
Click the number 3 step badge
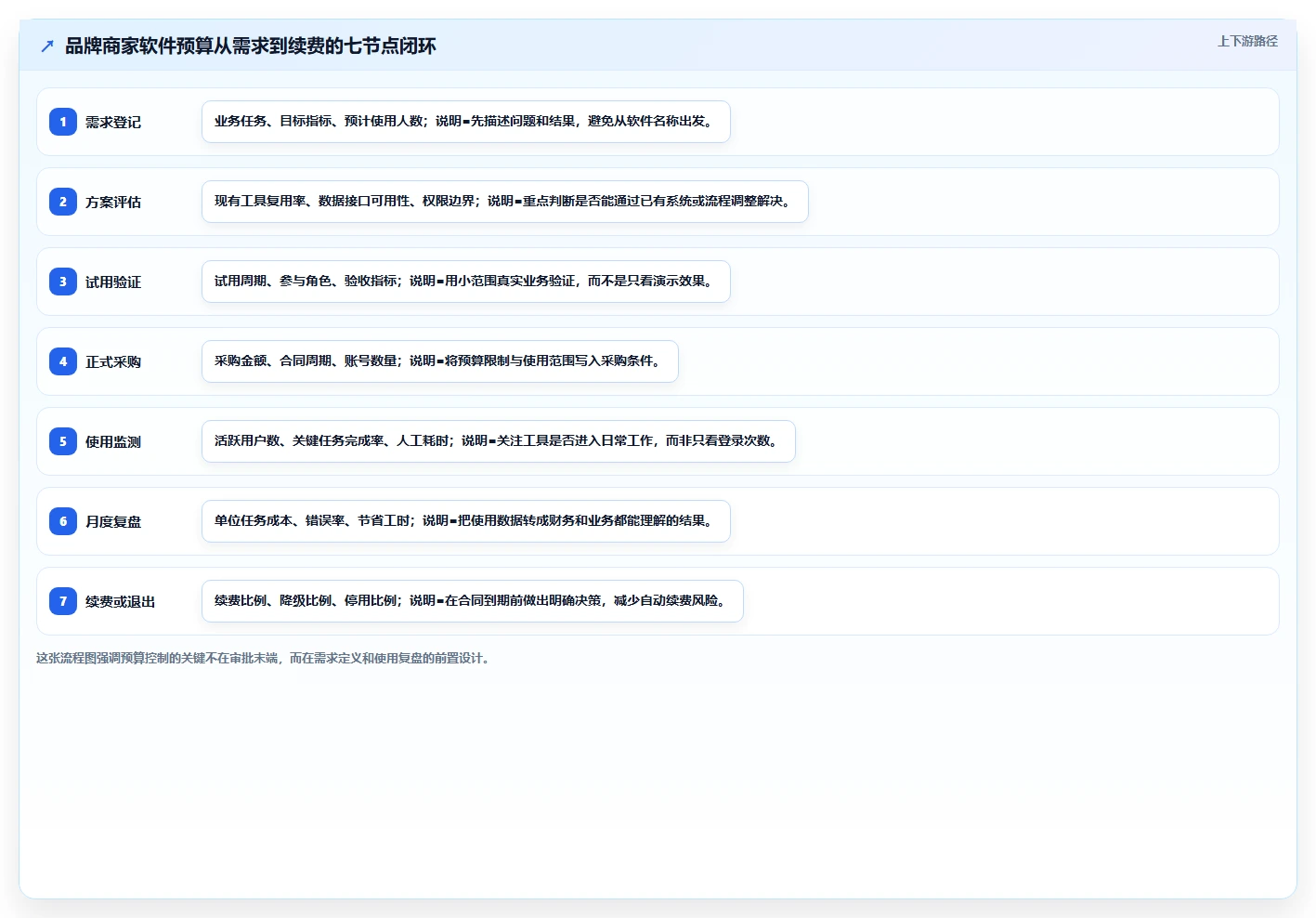coord(63,282)
